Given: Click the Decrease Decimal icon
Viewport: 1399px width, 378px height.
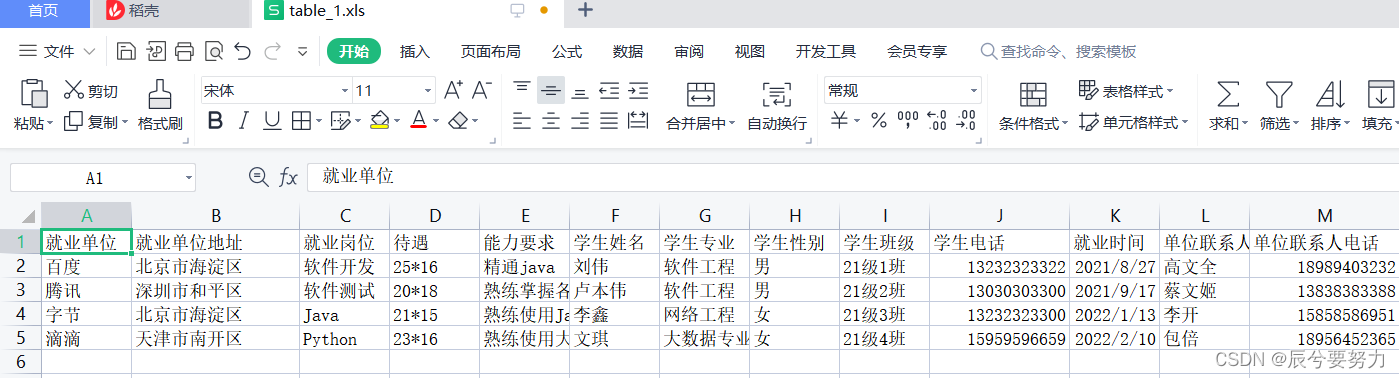Looking at the screenshot, I should [x=966, y=121].
